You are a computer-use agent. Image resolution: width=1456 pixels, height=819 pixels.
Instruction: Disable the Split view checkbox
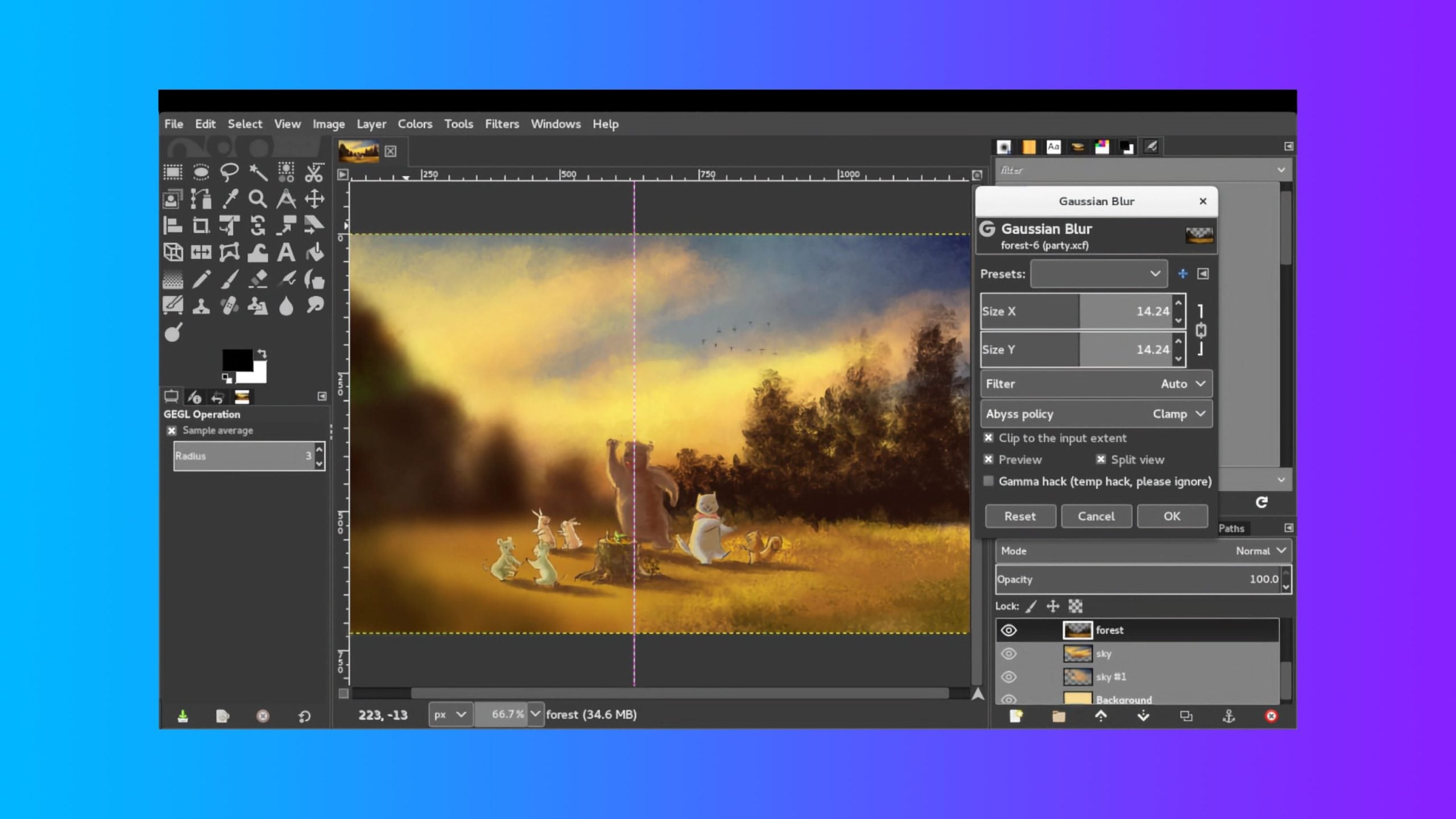(1101, 459)
